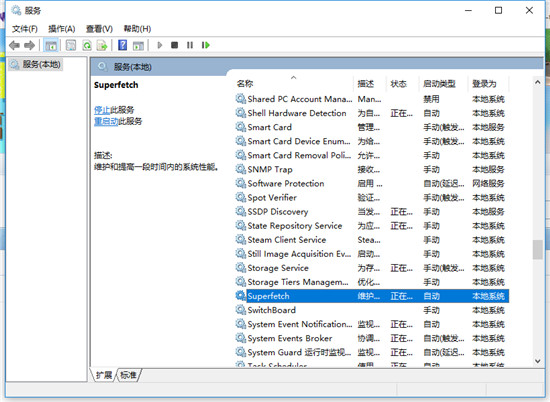Select the State Repository Service row
550x402 pixels.
(371, 226)
